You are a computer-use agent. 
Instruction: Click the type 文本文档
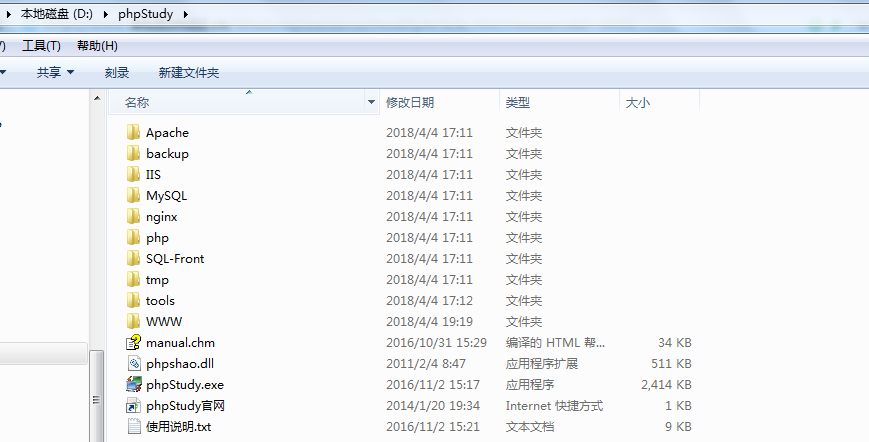(530, 427)
